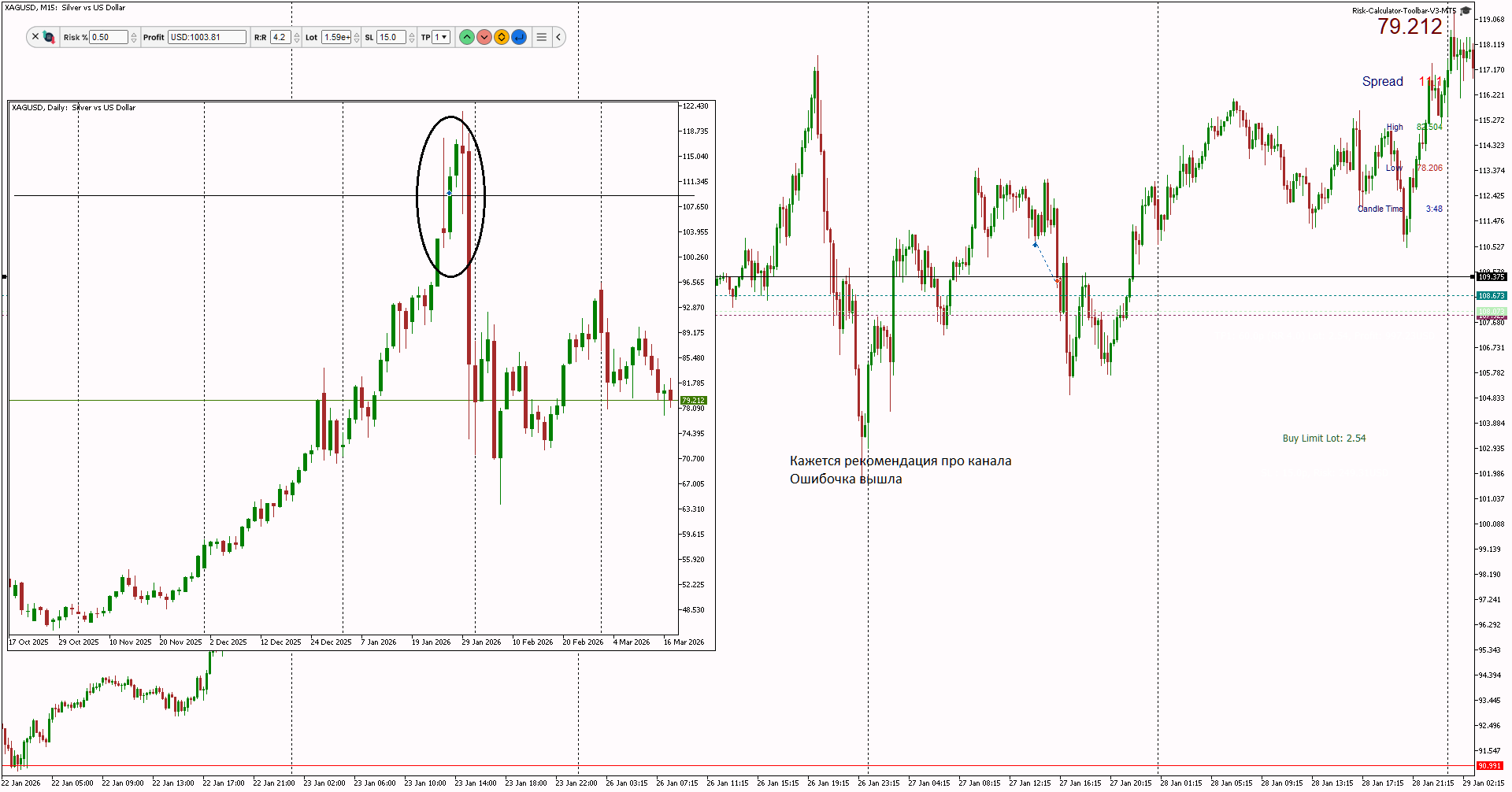Viewport: 1512px width, 792px height.
Task: Open the toolbar hamburger menu
Action: click(542, 37)
